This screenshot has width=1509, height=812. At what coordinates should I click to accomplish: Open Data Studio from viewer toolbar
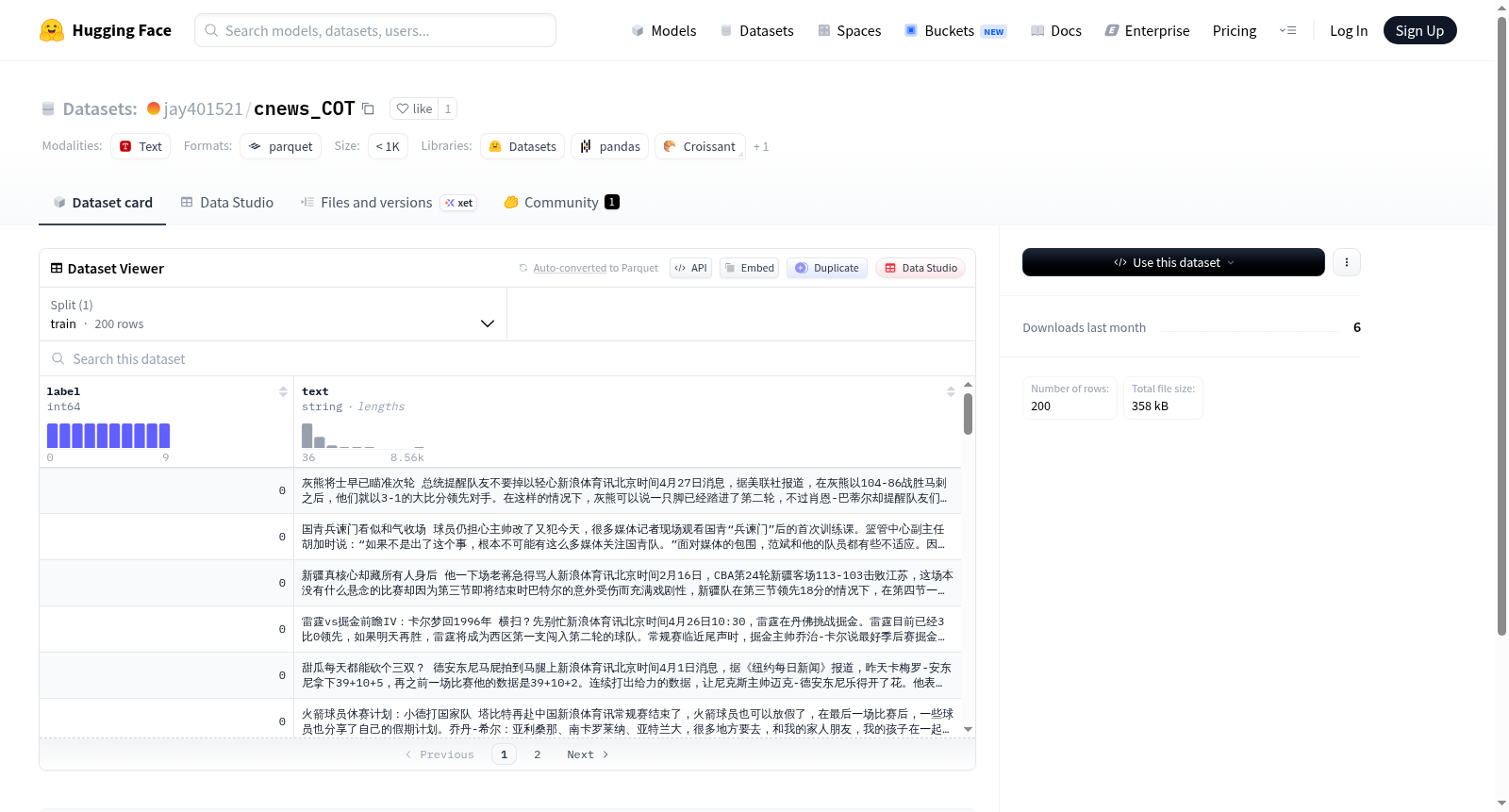pyautogui.click(x=920, y=268)
